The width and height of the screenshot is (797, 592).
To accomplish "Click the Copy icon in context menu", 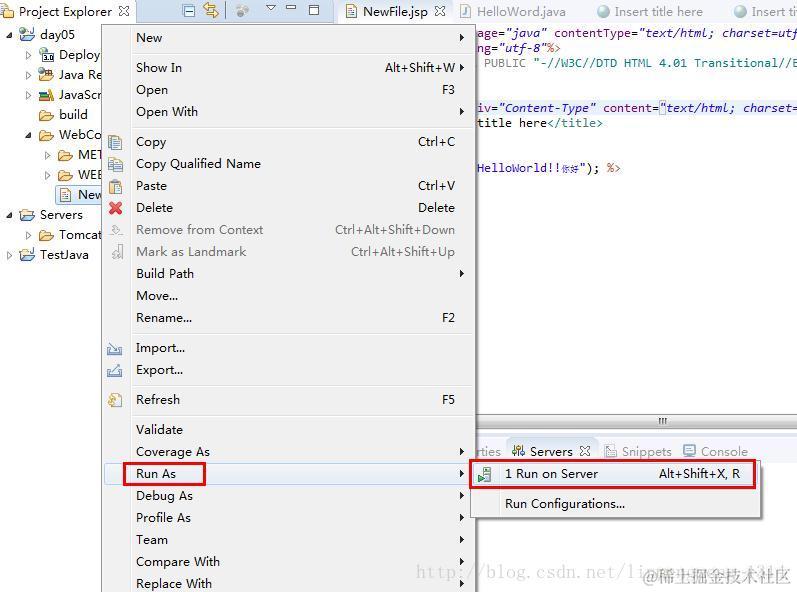I will click(115, 142).
